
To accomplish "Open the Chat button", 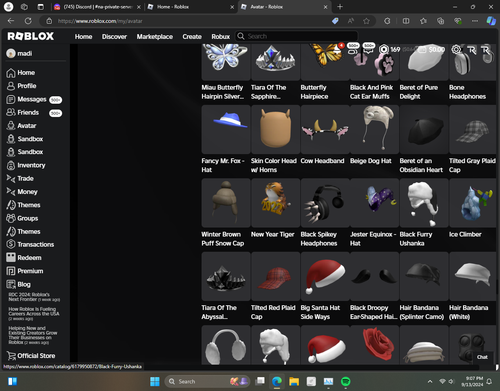I will (x=482, y=357).
